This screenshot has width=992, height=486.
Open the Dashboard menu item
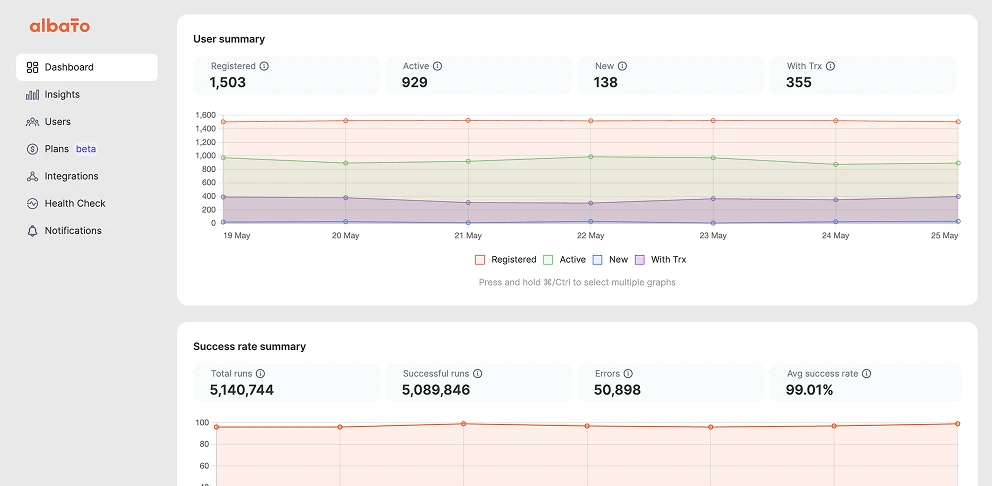(87, 67)
